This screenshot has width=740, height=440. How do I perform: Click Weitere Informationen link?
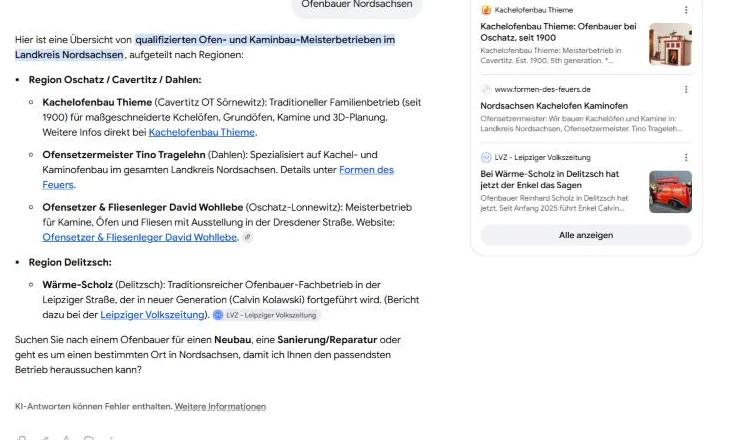220,406
